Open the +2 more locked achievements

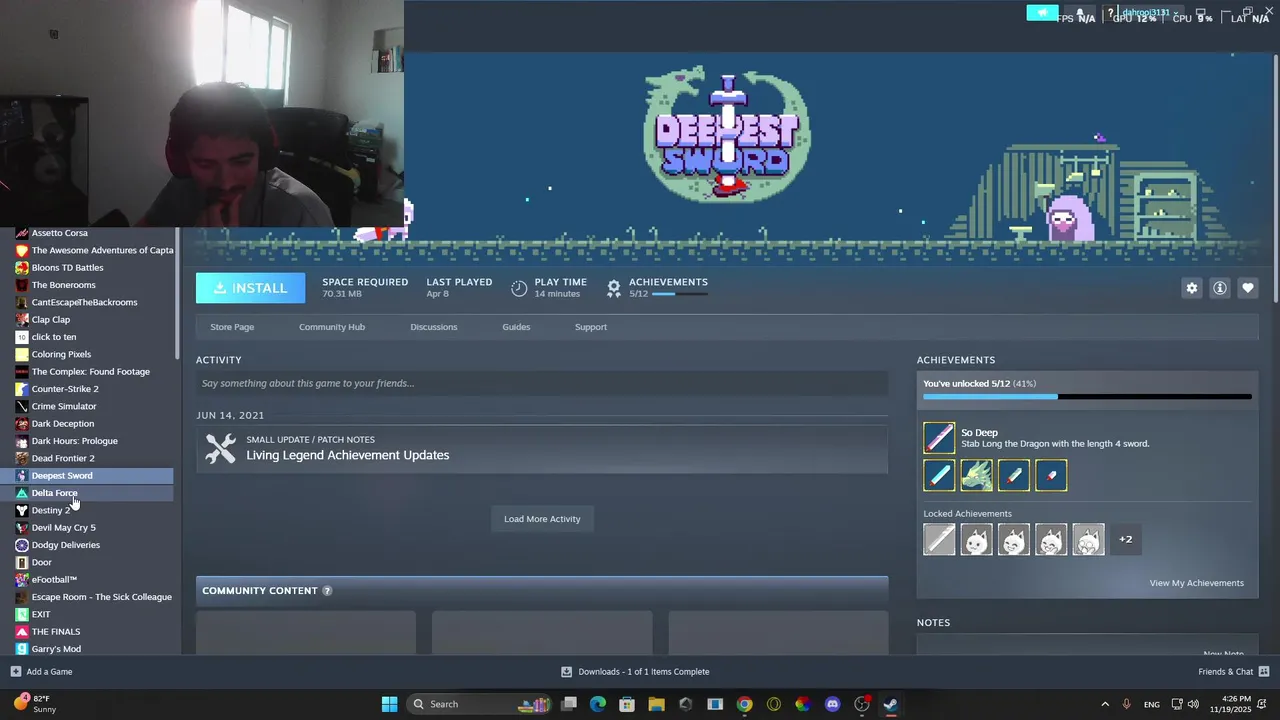pos(1125,540)
